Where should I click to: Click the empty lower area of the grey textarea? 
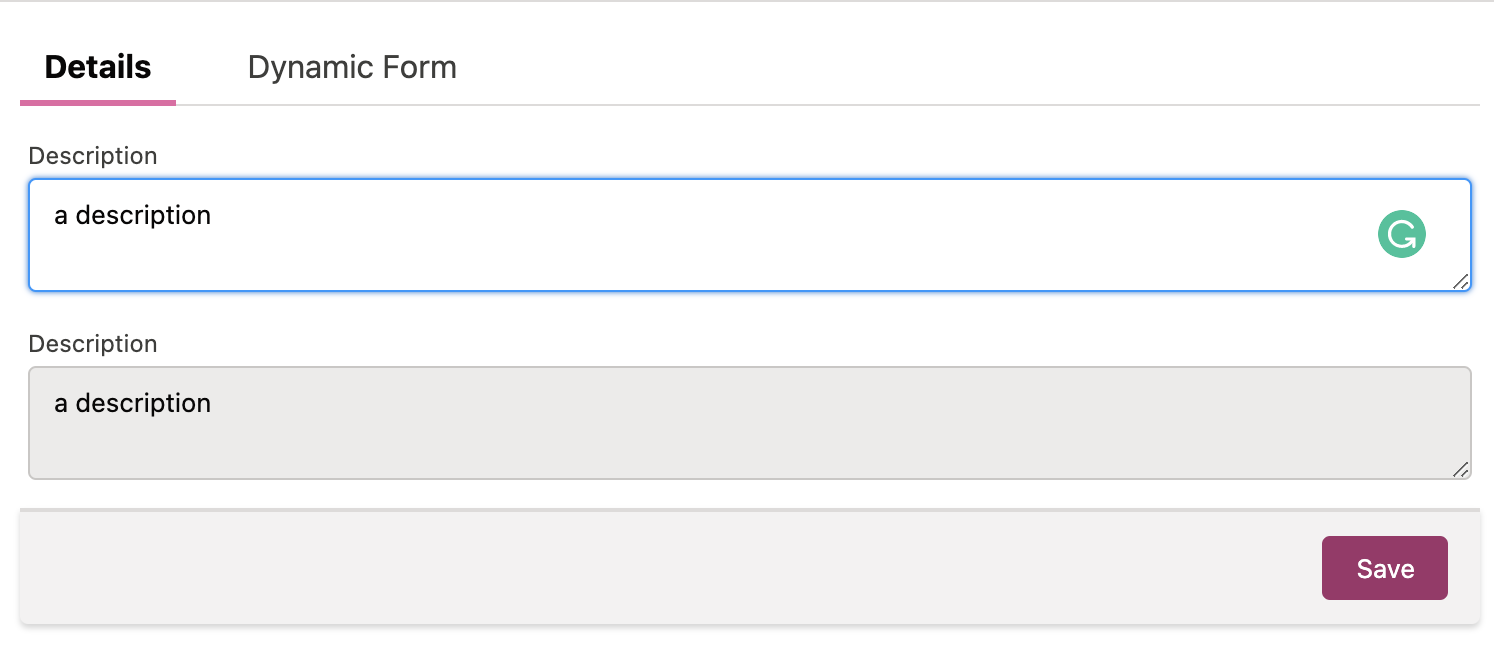coord(700,453)
